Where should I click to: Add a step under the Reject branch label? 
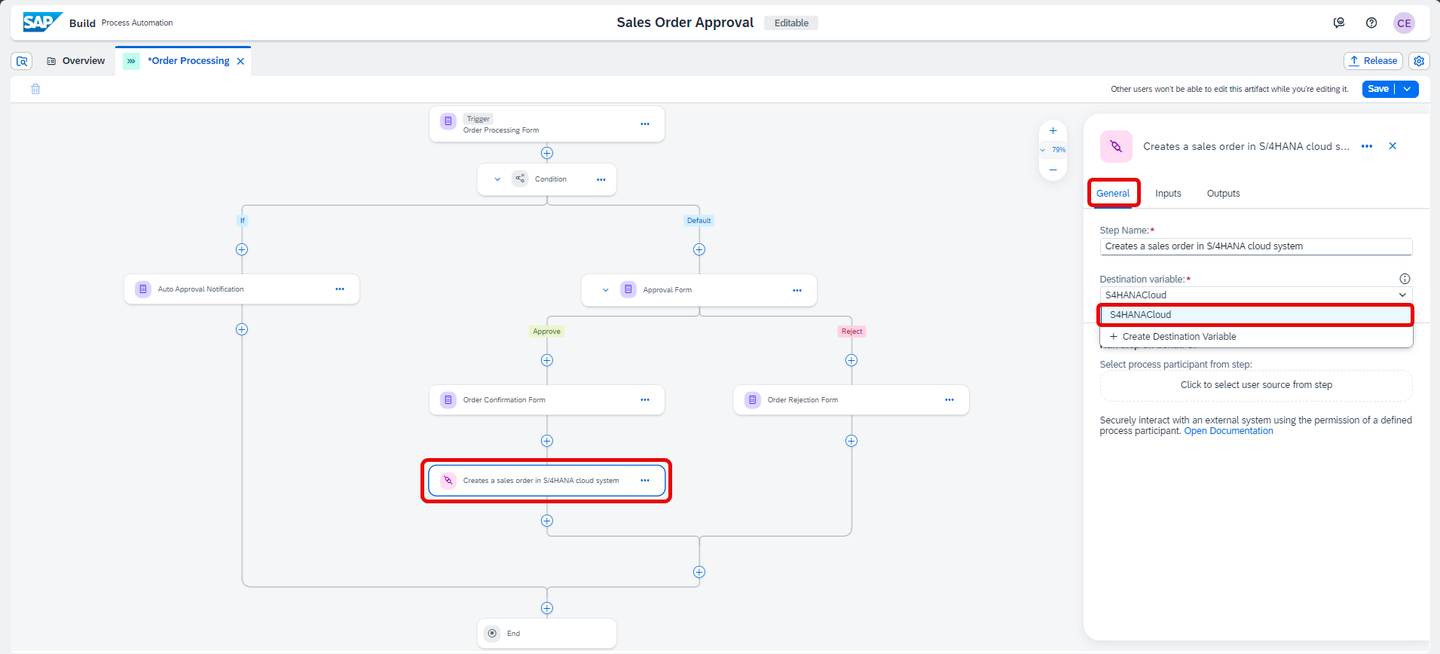click(851, 360)
